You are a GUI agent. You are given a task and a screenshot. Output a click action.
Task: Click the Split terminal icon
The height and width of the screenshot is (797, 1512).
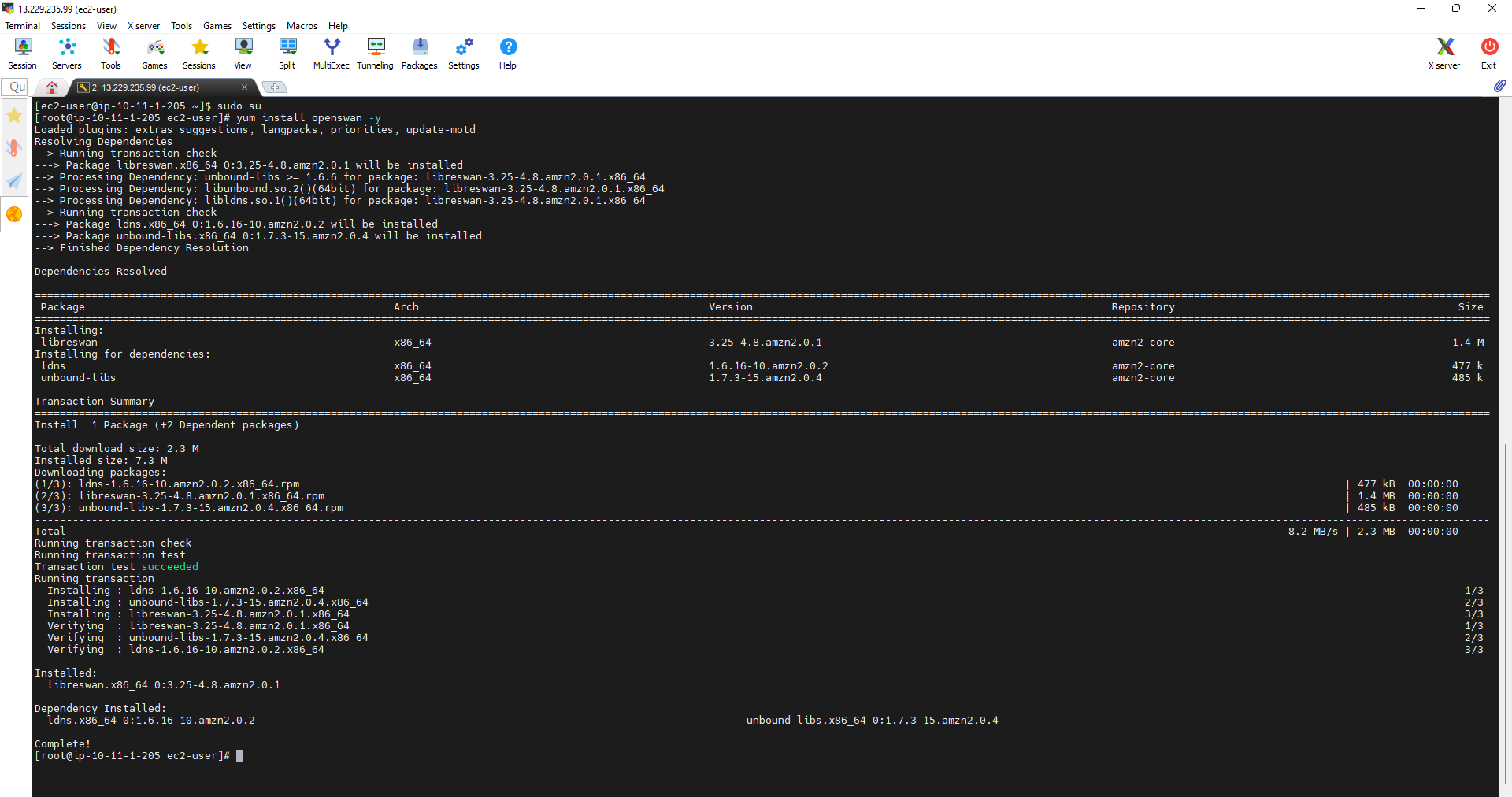pos(287,54)
